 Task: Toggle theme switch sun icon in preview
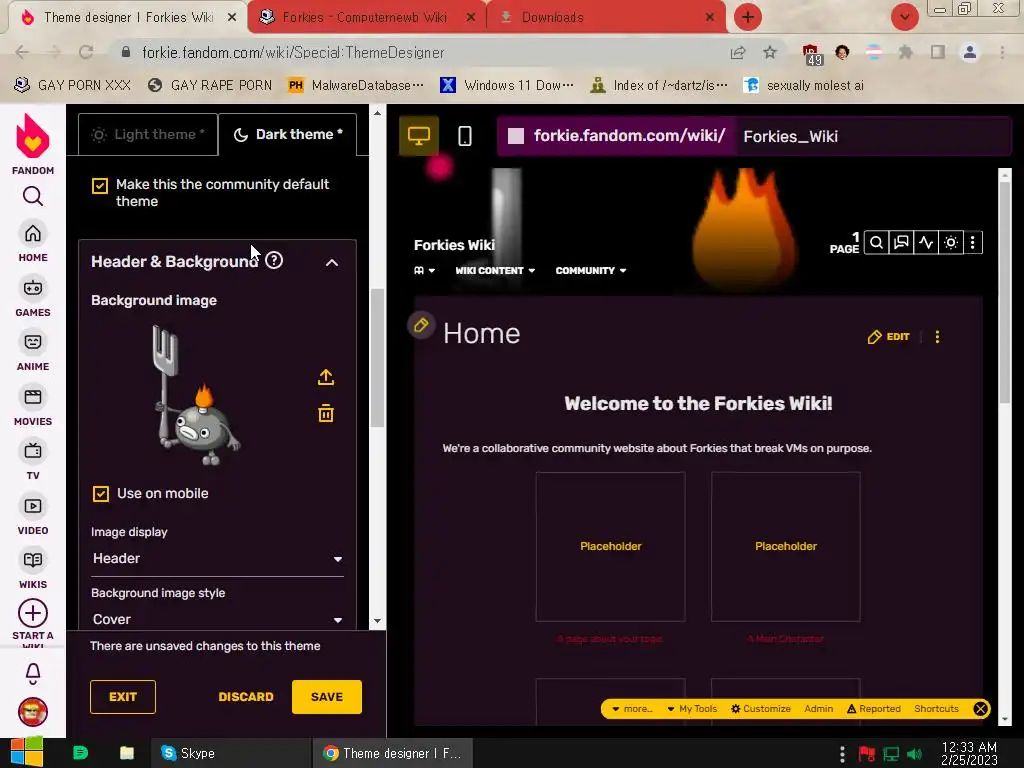[951, 243]
